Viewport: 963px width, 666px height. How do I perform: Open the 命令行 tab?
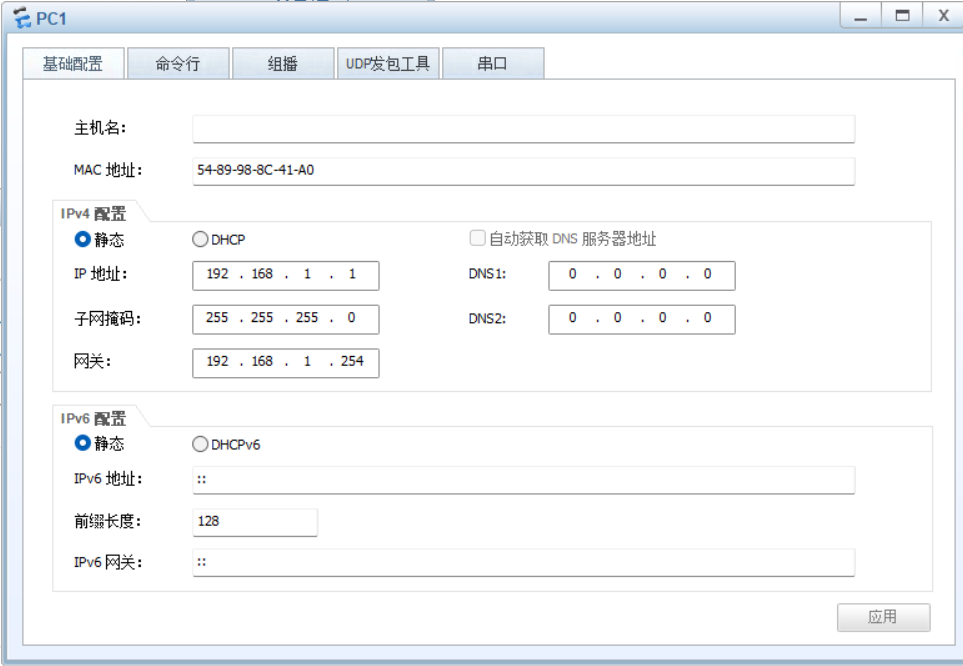[178, 63]
